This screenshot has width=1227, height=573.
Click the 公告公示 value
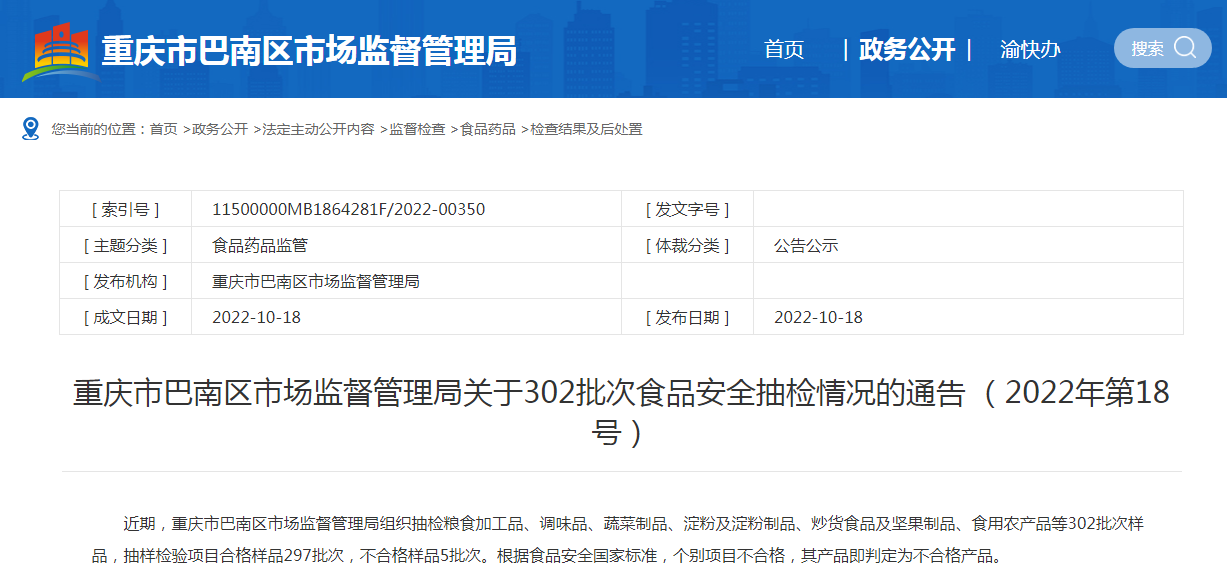click(x=806, y=245)
